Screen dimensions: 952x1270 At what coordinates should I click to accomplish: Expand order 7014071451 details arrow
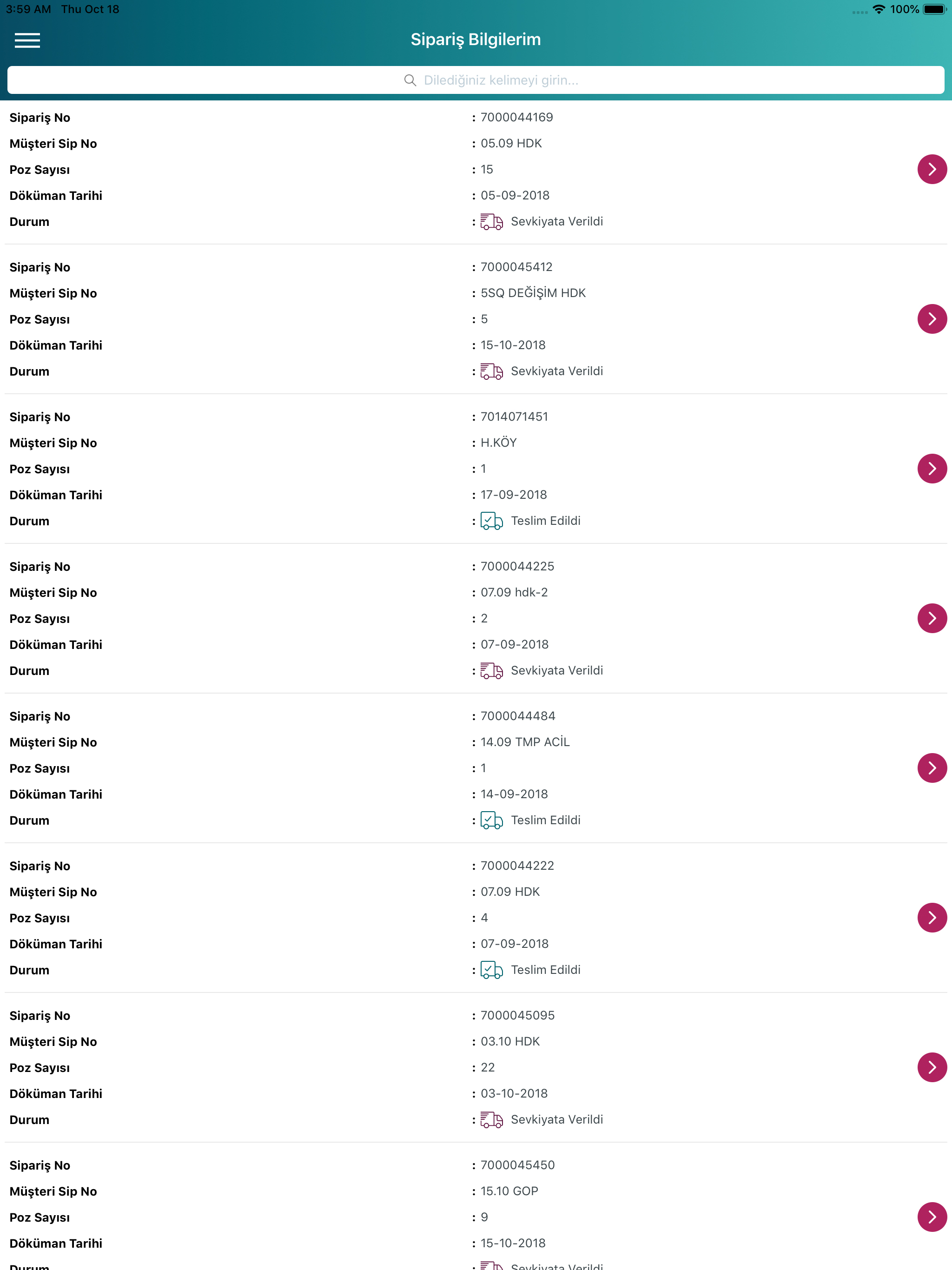pos(932,469)
